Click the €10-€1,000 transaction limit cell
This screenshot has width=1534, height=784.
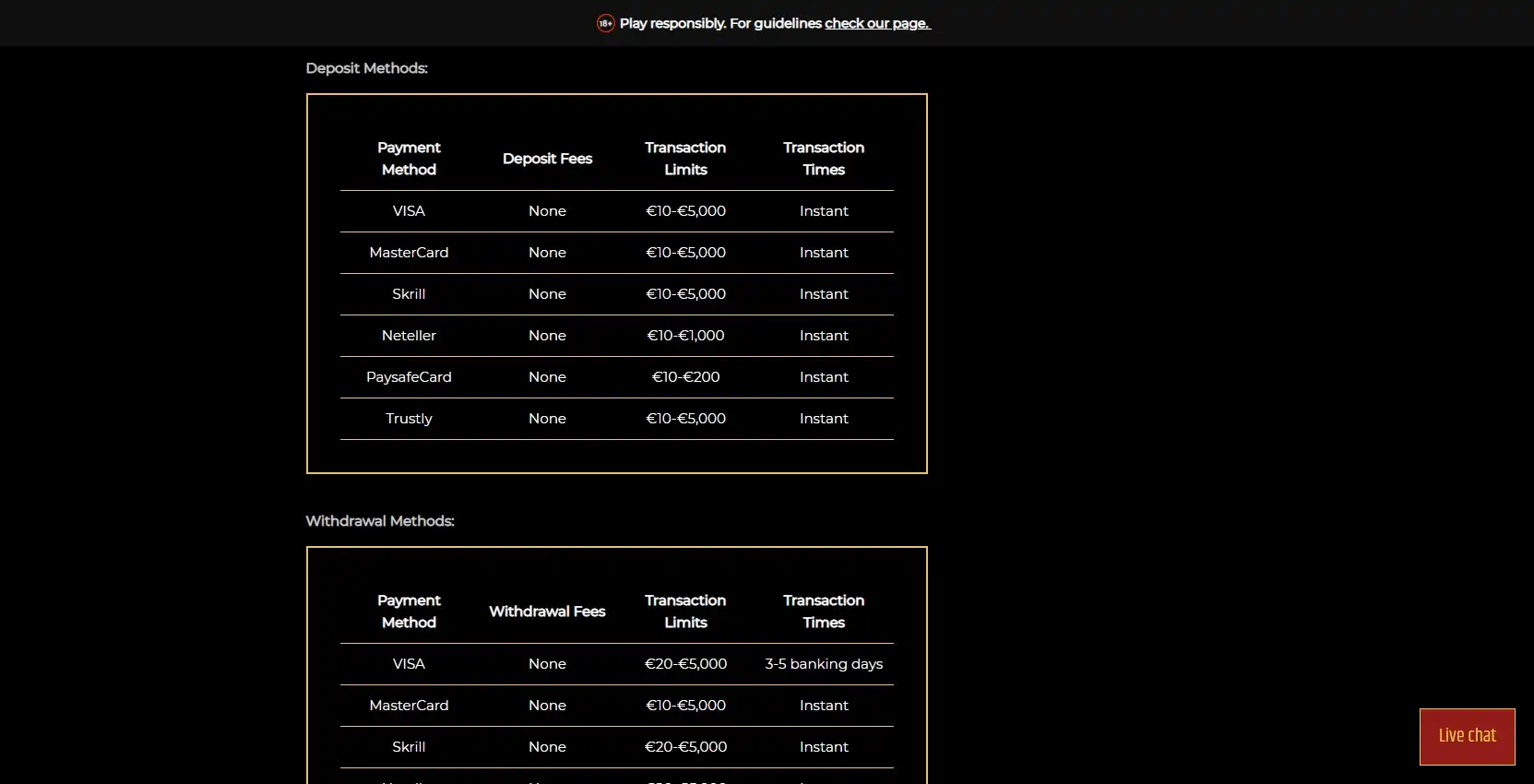[685, 336]
